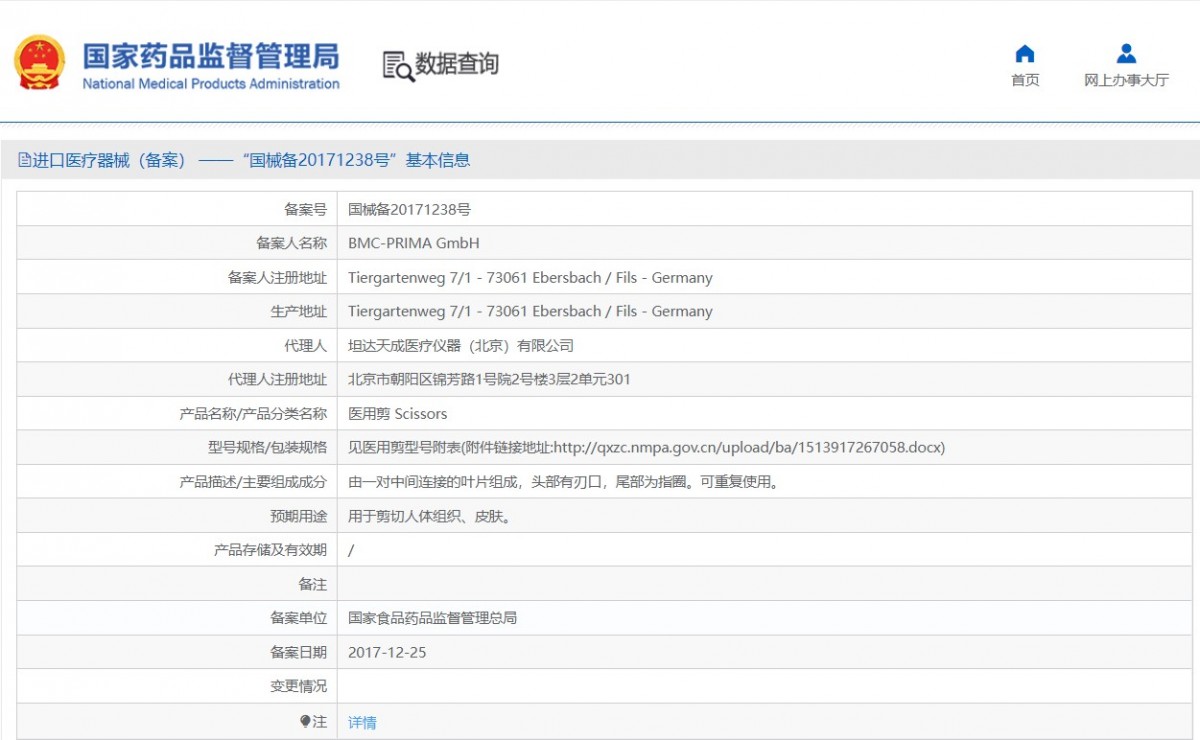Click the slash value of 产品存储及有效期
Screen dimensions: 1200x740
pos(351,550)
